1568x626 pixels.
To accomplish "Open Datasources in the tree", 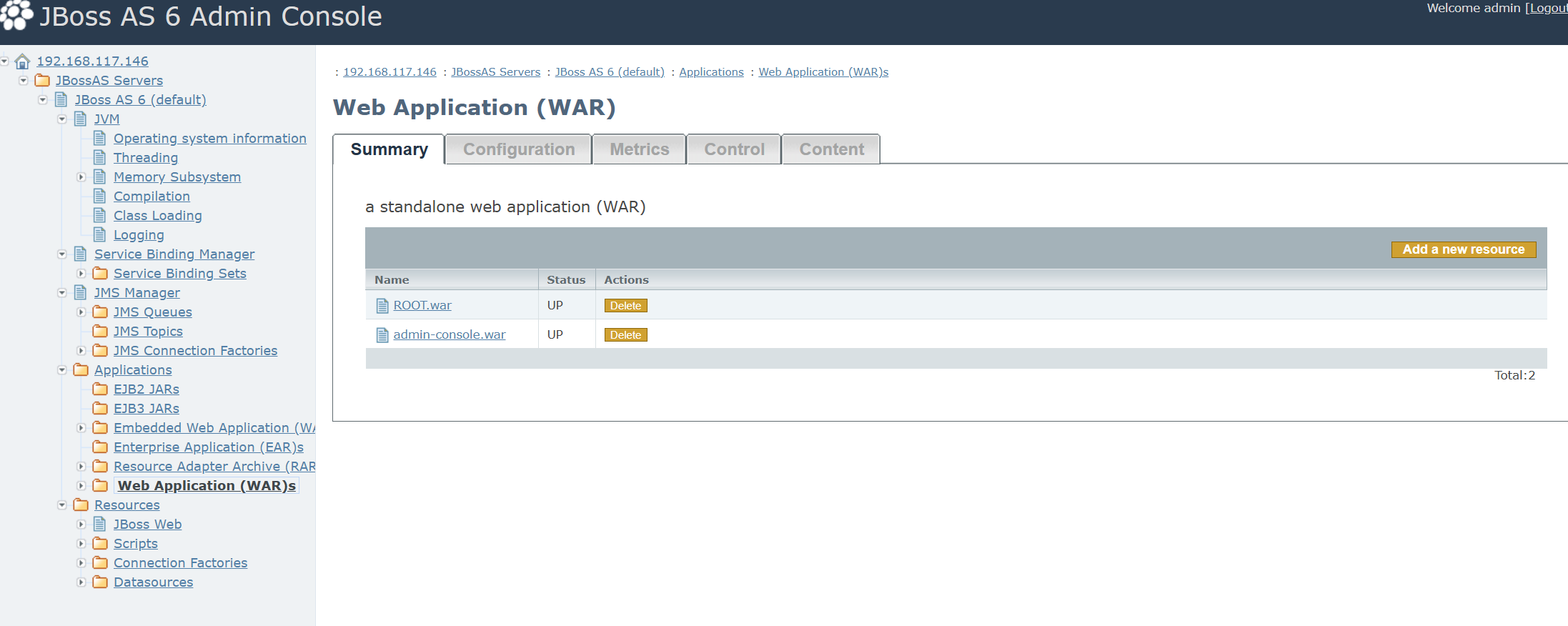I will [x=153, y=582].
